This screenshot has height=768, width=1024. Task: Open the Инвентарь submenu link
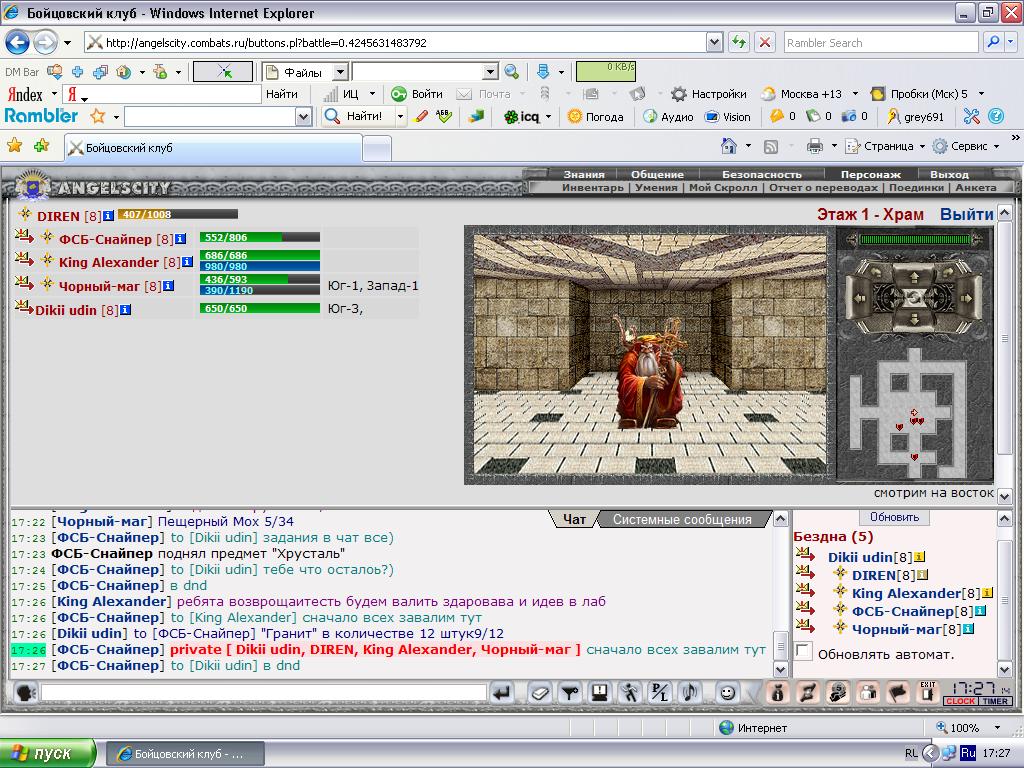point(592,187)
